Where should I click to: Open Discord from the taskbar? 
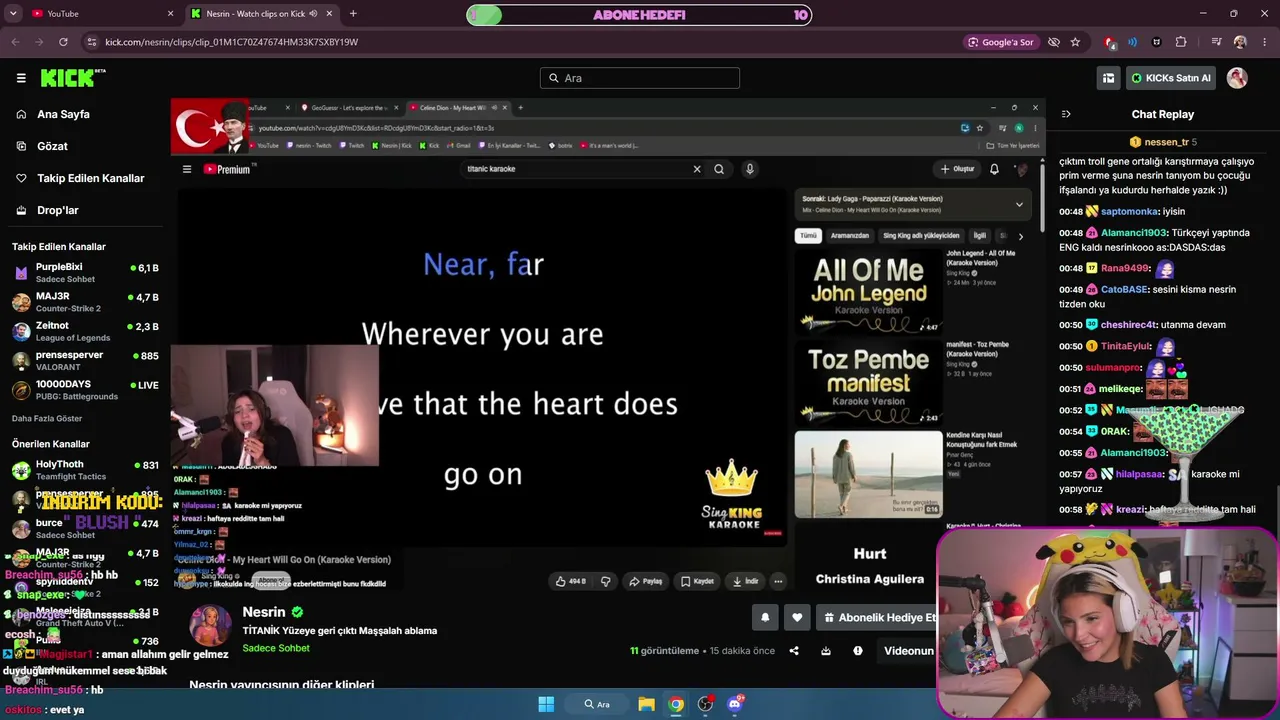(735, 704)
